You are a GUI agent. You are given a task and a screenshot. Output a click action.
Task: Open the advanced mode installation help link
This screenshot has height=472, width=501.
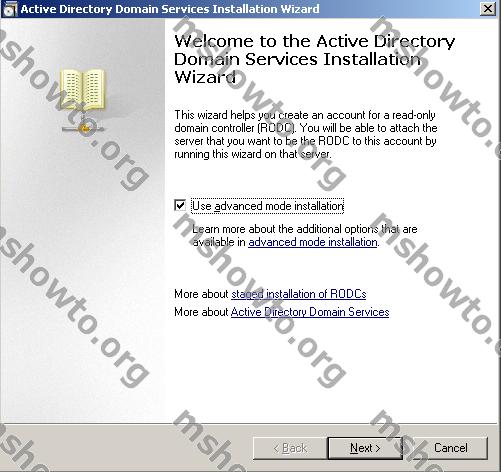coord(313,242)
